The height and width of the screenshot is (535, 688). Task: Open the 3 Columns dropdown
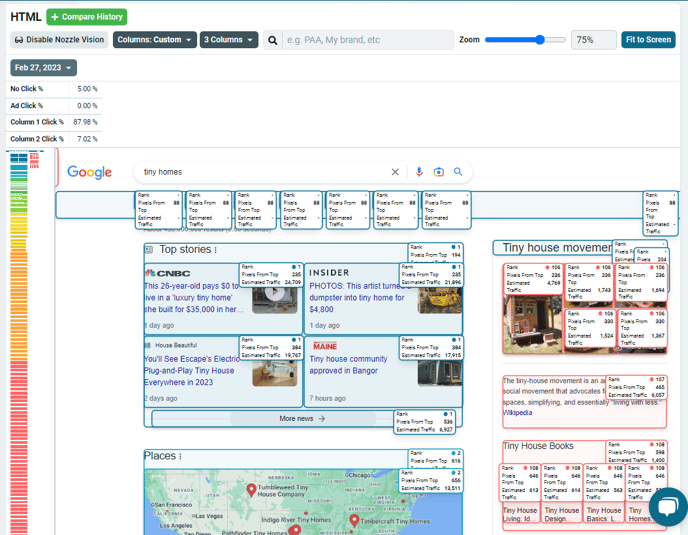(x=229, y=39)
